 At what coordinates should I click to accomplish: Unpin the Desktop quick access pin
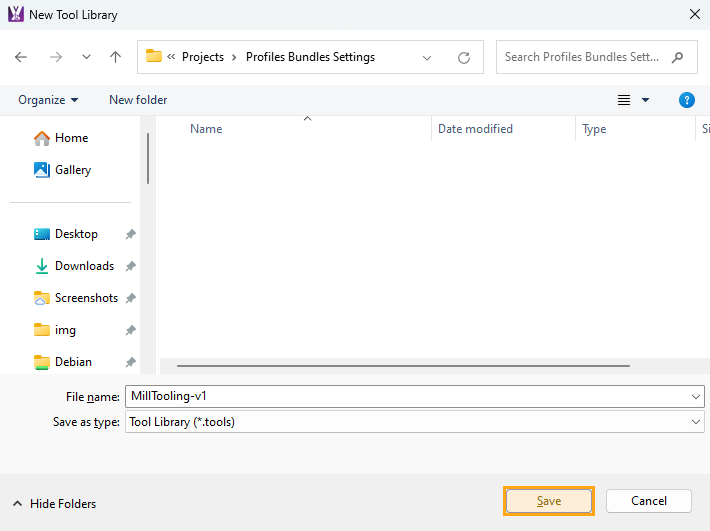[130, 234]
